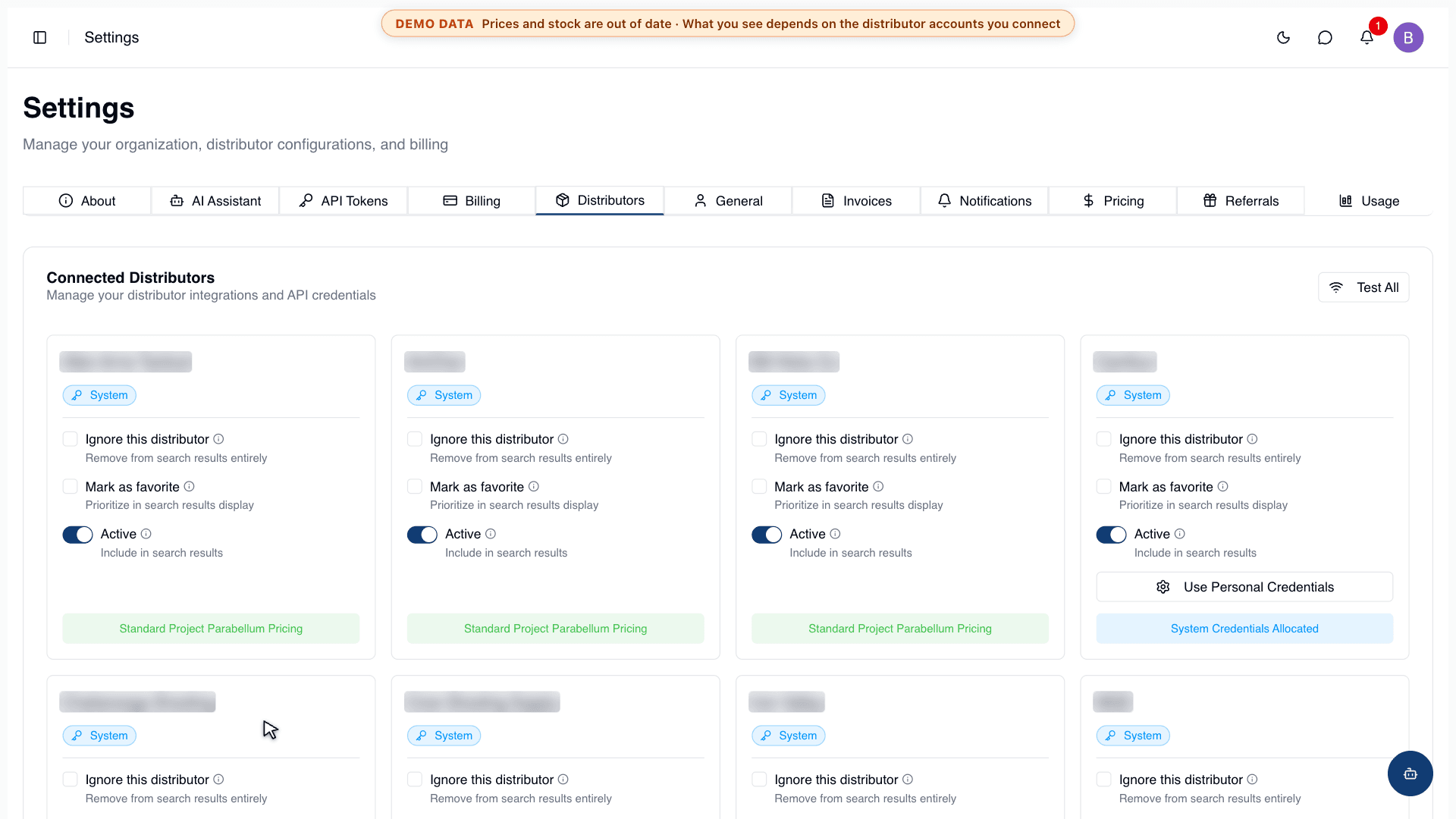Click the info icon beside Active in the Use Personal Credentials card
The height and width of the screenshot is (819, 1456).
(1180, 534)
